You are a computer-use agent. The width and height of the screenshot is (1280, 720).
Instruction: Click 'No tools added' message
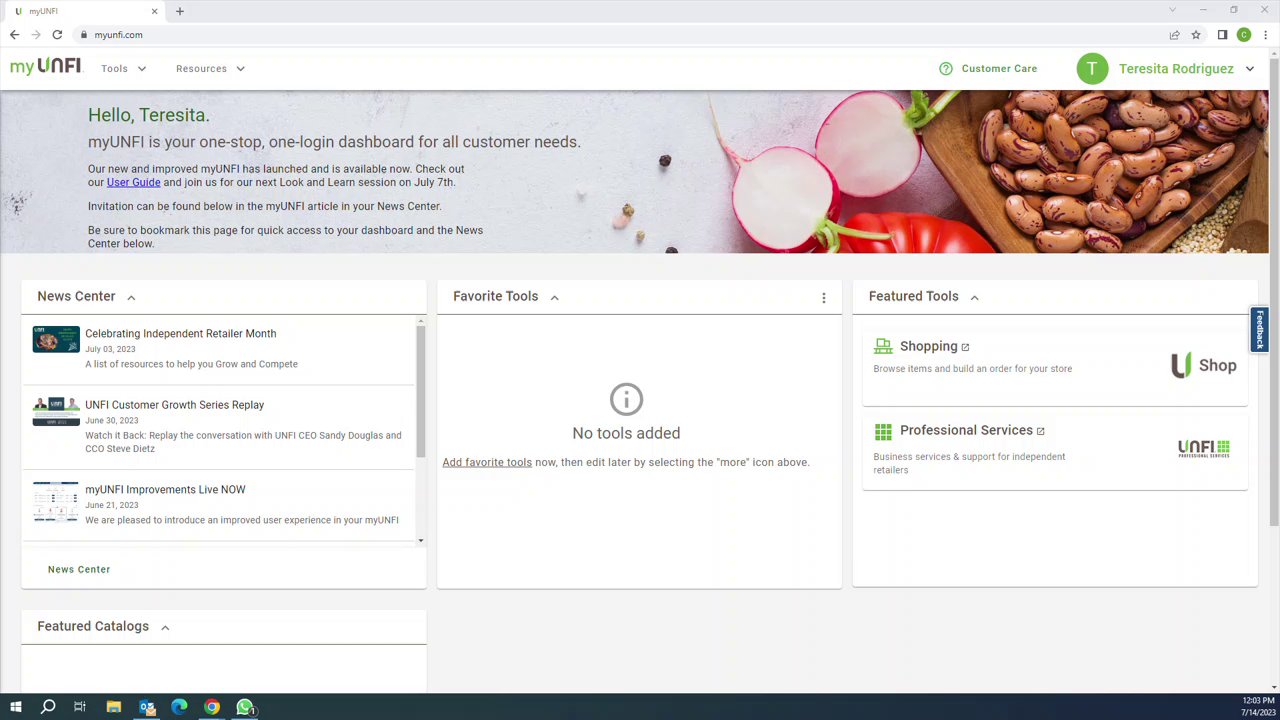tap(626, 433)
